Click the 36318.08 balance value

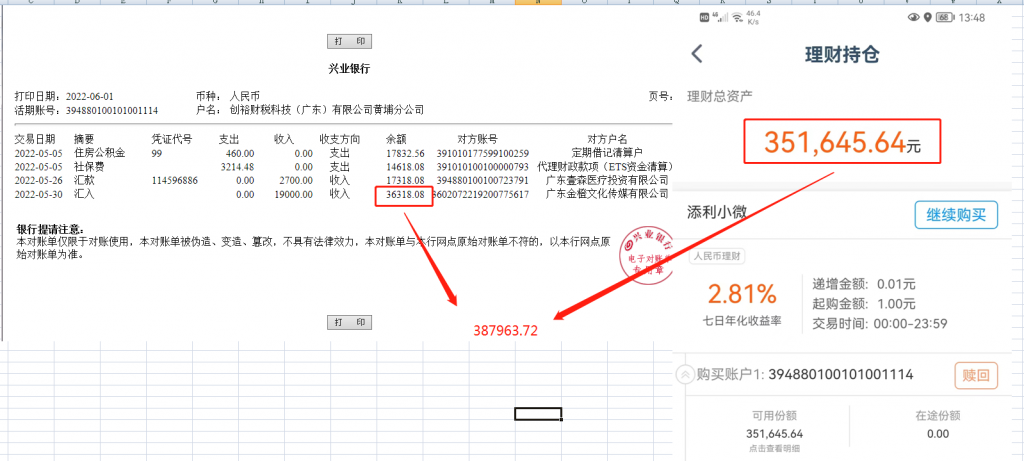(405, 194)
